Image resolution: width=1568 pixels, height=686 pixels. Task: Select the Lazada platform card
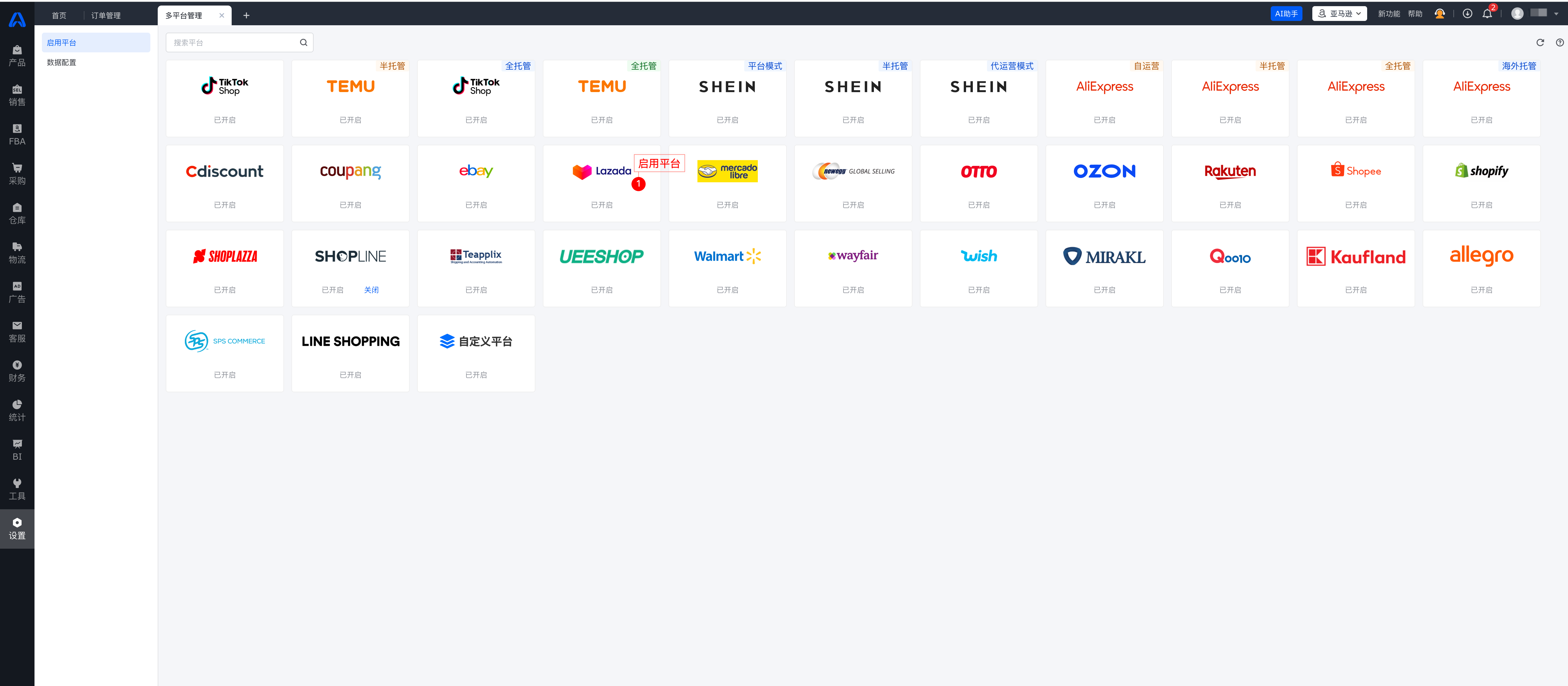coord(601,183)
